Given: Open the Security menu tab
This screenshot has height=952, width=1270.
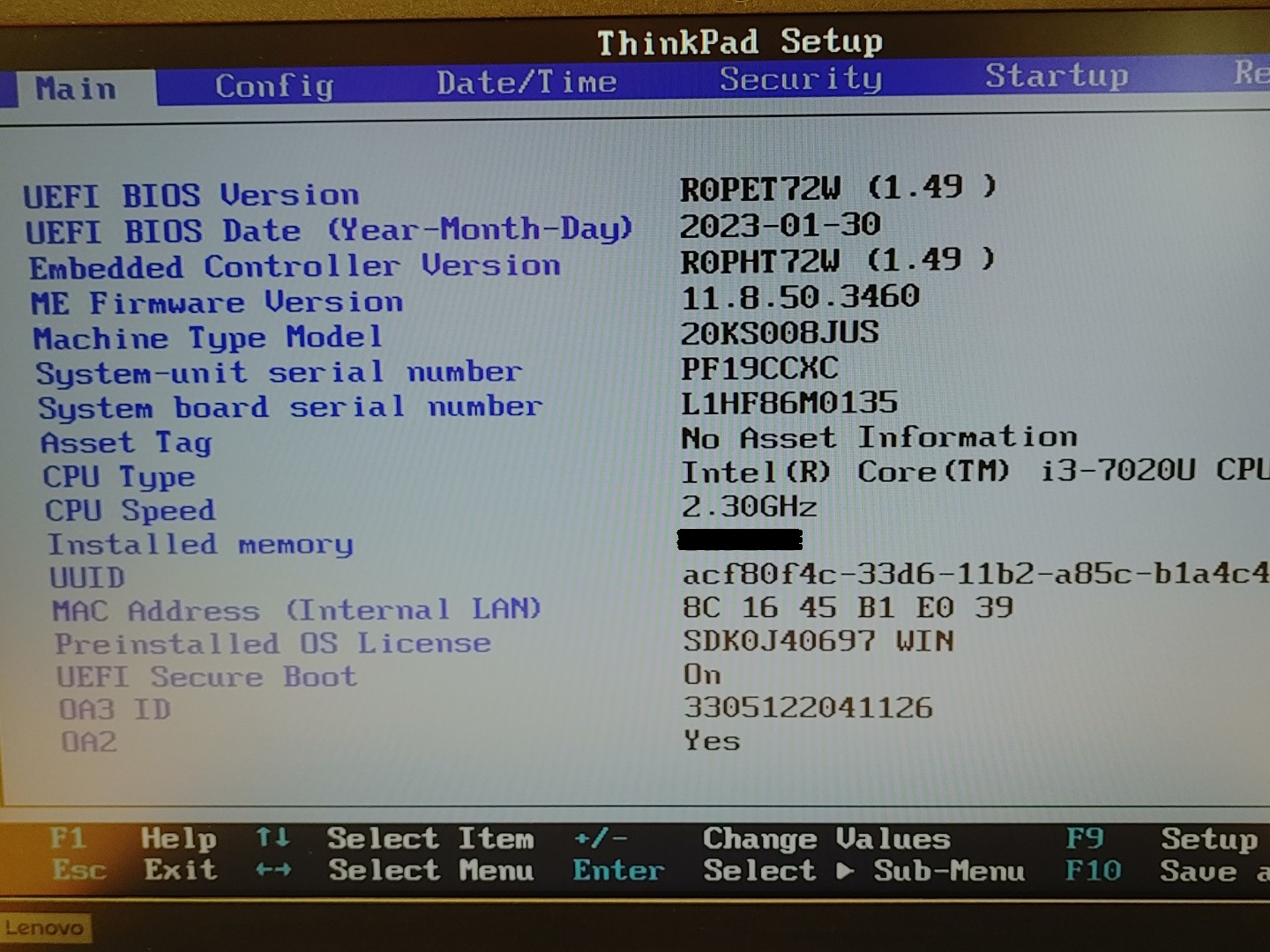Looking at the screenshot, I should point(800,79).
